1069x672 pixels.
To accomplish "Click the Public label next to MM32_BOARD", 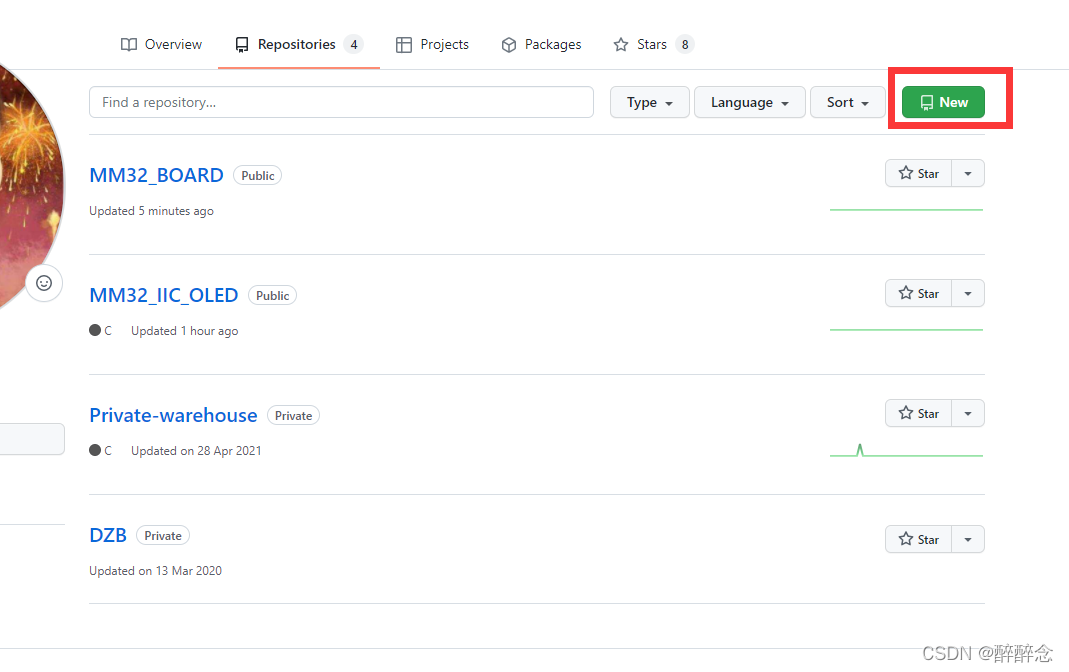I will click(x=258, y=176).
